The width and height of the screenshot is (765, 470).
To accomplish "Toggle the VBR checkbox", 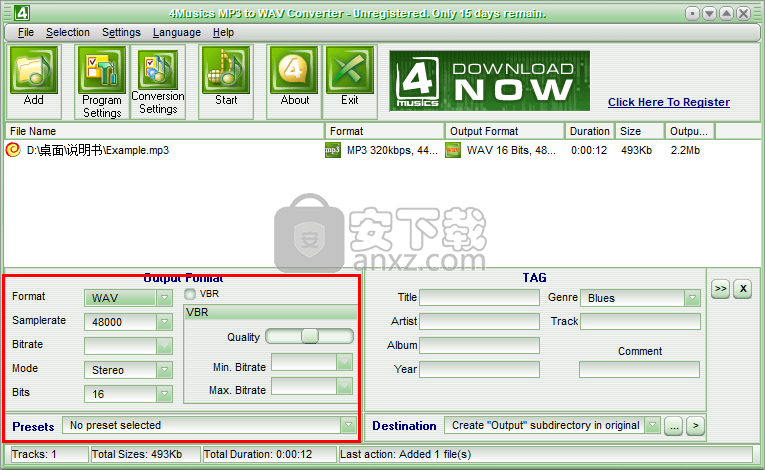I will point(190,294).
